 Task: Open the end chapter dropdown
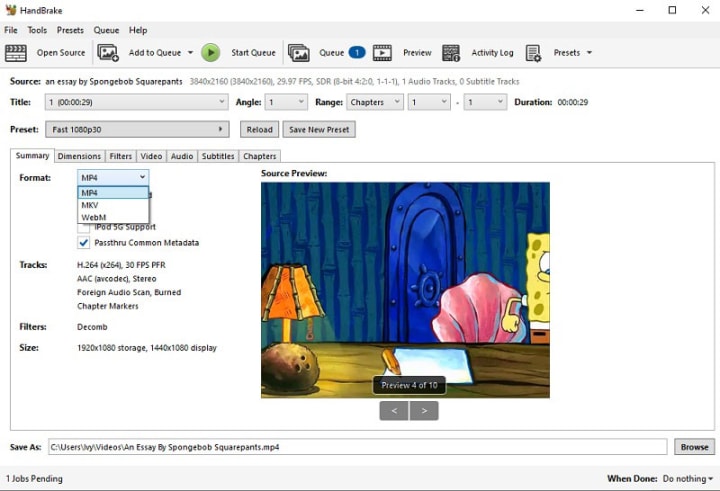coord(485,102)
